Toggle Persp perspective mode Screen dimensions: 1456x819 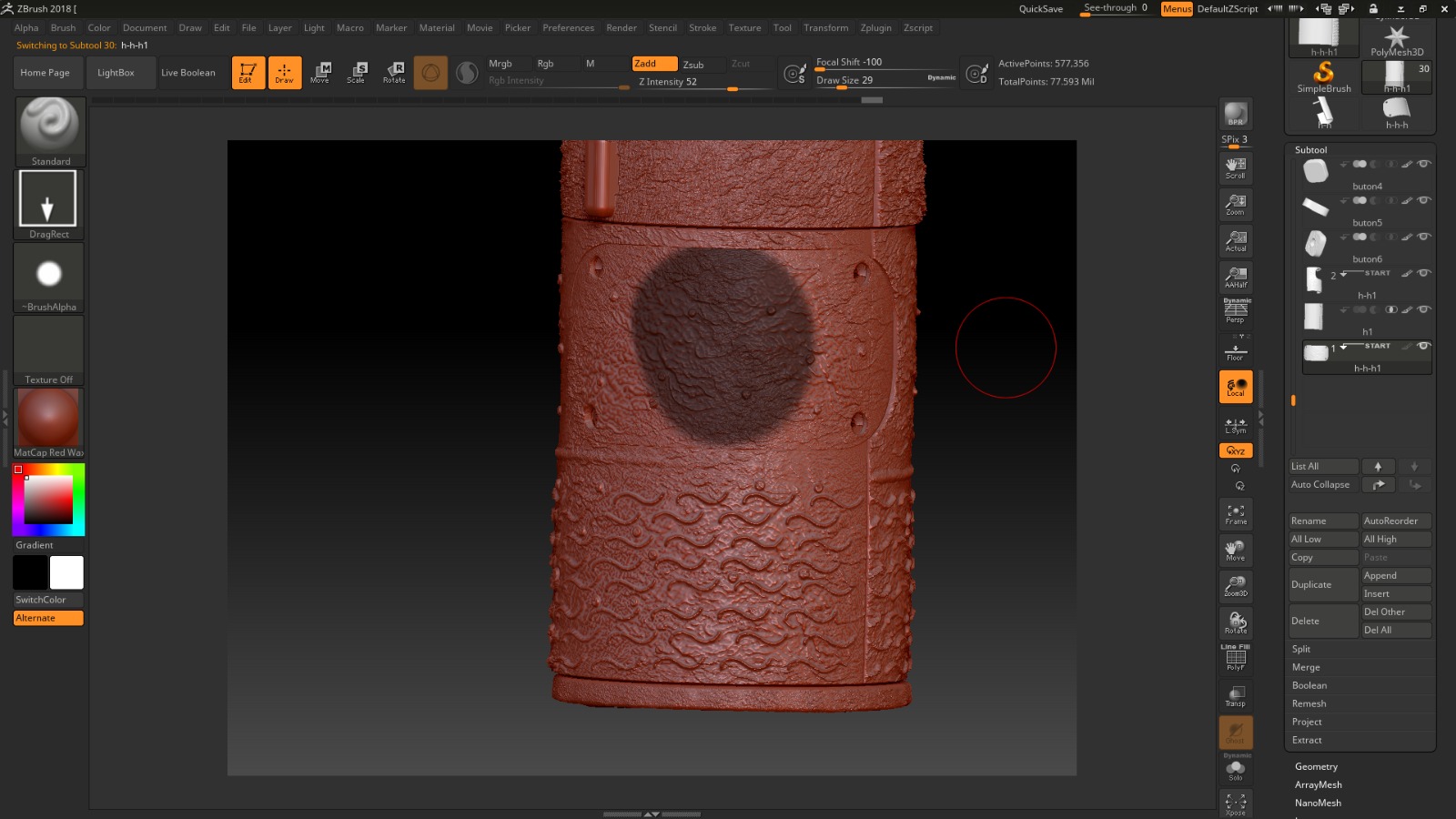(1236, 312)
